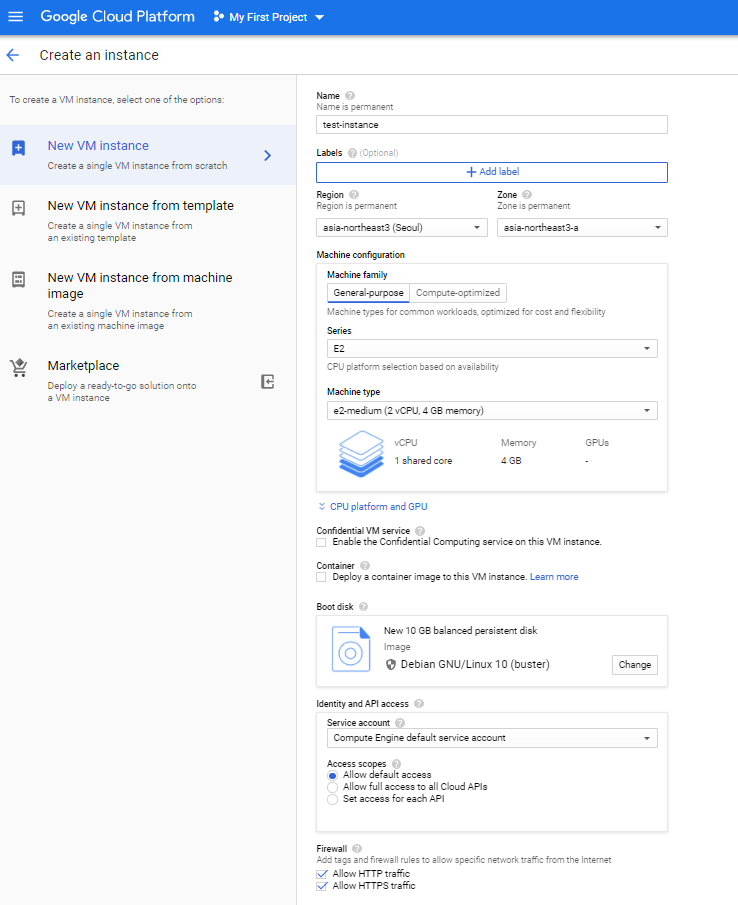Click the boot disk image thumbnail
This screenshot has height=905, width=738.
pyautogui.click(x=351, y=649)
